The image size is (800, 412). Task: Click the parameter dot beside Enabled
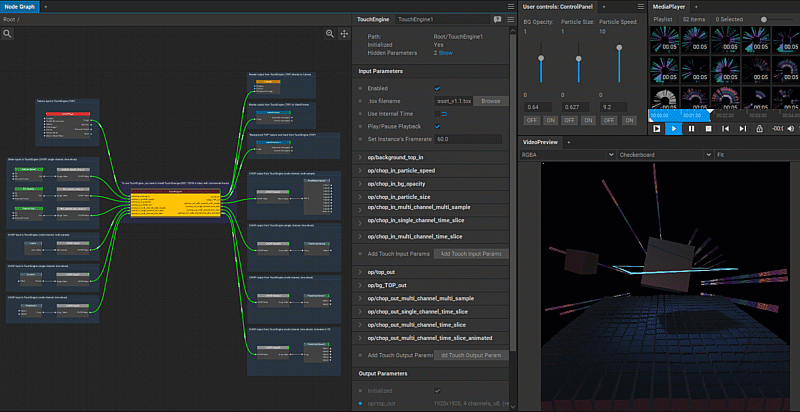tap(361, 88)
